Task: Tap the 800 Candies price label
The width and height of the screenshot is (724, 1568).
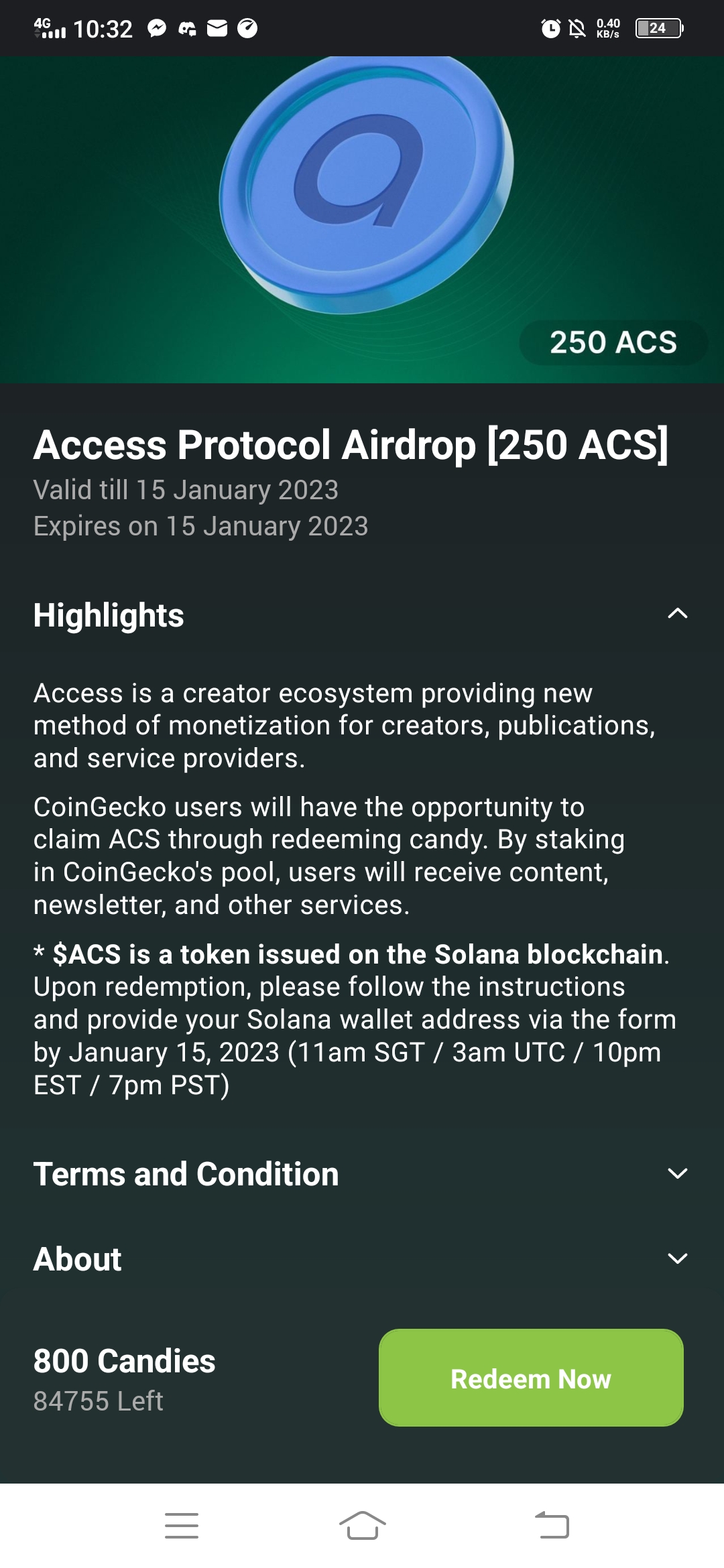Action: (125, 1361)
